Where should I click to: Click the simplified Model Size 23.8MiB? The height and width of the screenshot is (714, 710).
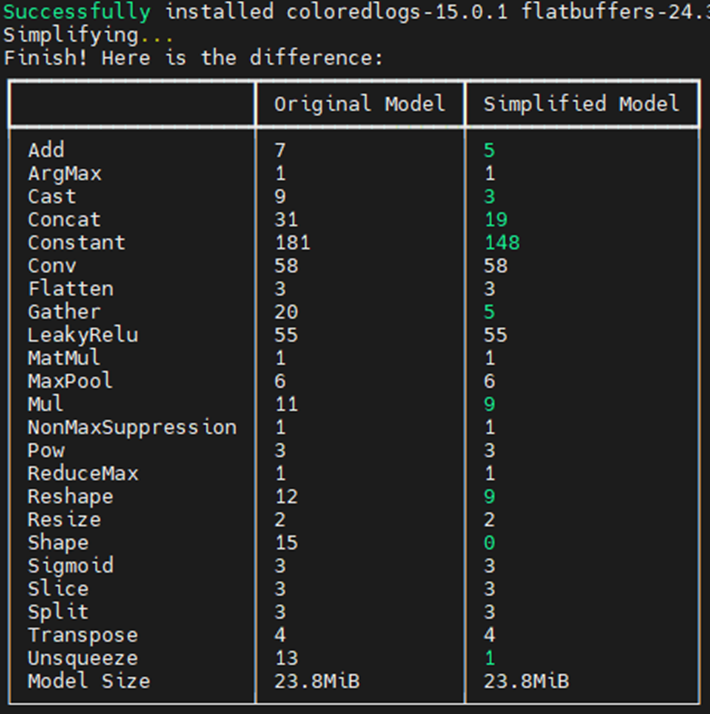tap(526, 682)
